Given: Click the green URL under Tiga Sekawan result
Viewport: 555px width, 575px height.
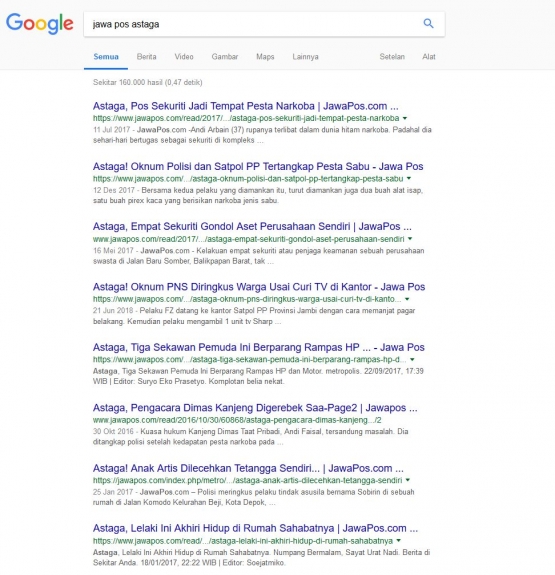Looking at the screenshot, I should (249, 359).
